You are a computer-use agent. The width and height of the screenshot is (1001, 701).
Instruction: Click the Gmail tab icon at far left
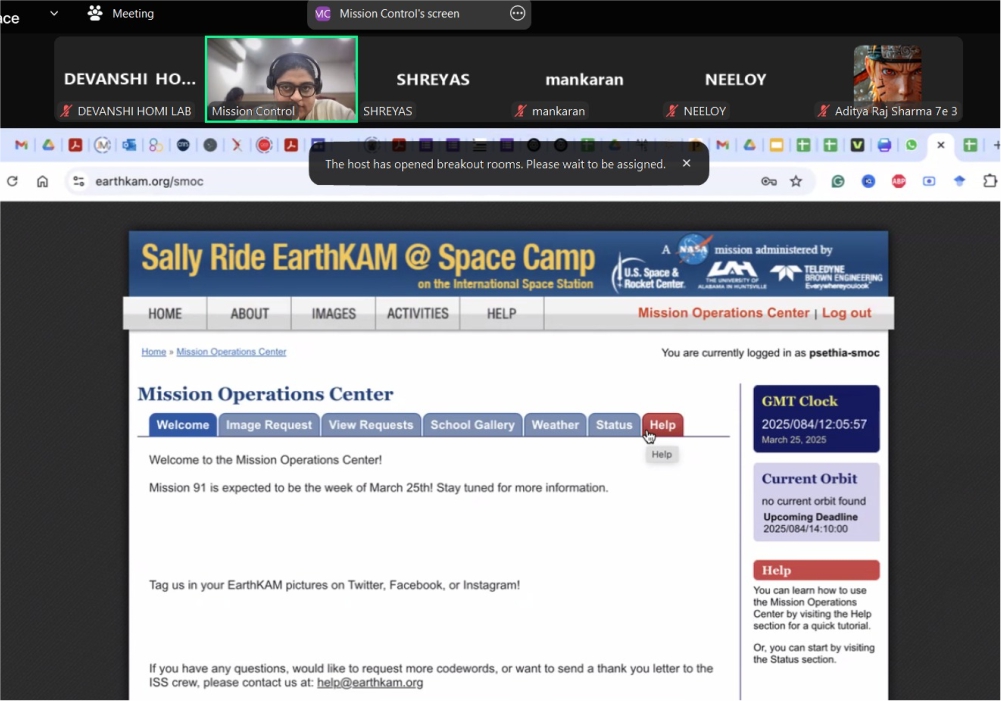click(x=21, y=145)
